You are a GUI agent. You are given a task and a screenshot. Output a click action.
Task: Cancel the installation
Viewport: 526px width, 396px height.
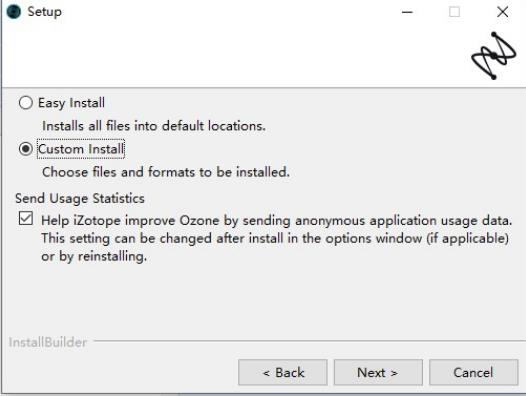(x=473, y=373)
